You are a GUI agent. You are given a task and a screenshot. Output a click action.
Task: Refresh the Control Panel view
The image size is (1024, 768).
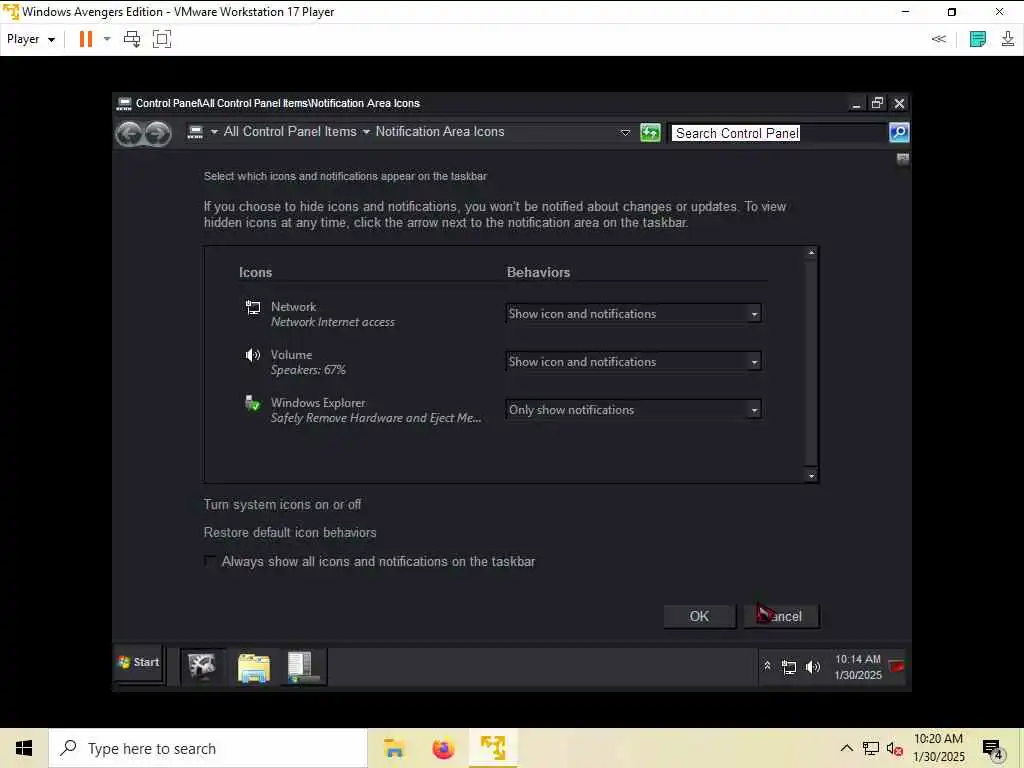(x=650, y=133)
